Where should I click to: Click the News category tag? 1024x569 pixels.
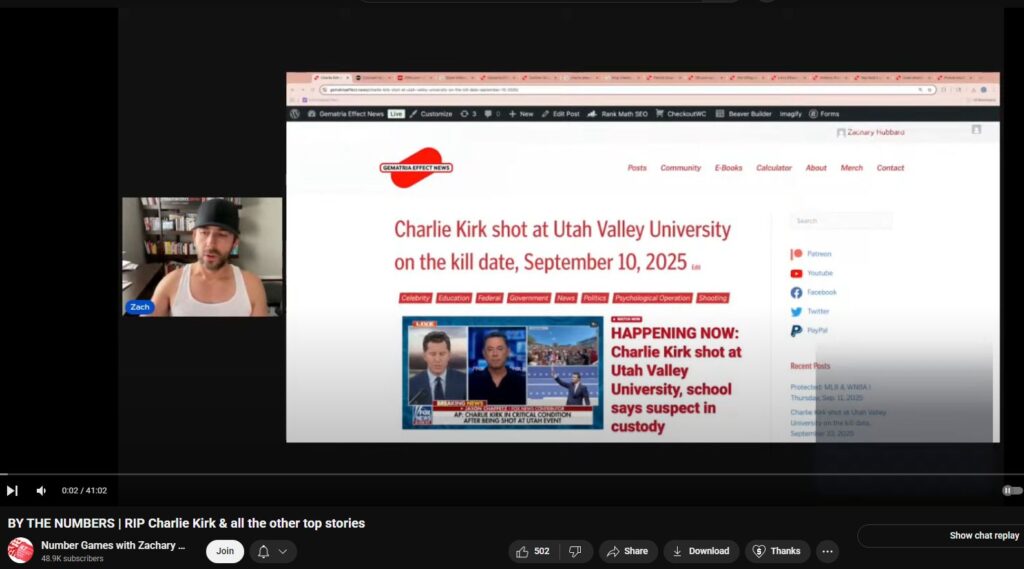[x=566, y=298]
